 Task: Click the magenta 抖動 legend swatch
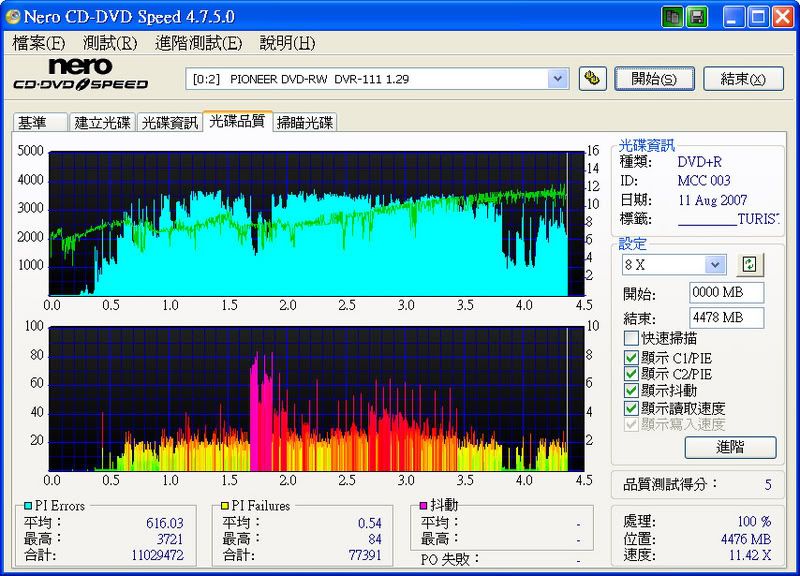click(423, 506)
